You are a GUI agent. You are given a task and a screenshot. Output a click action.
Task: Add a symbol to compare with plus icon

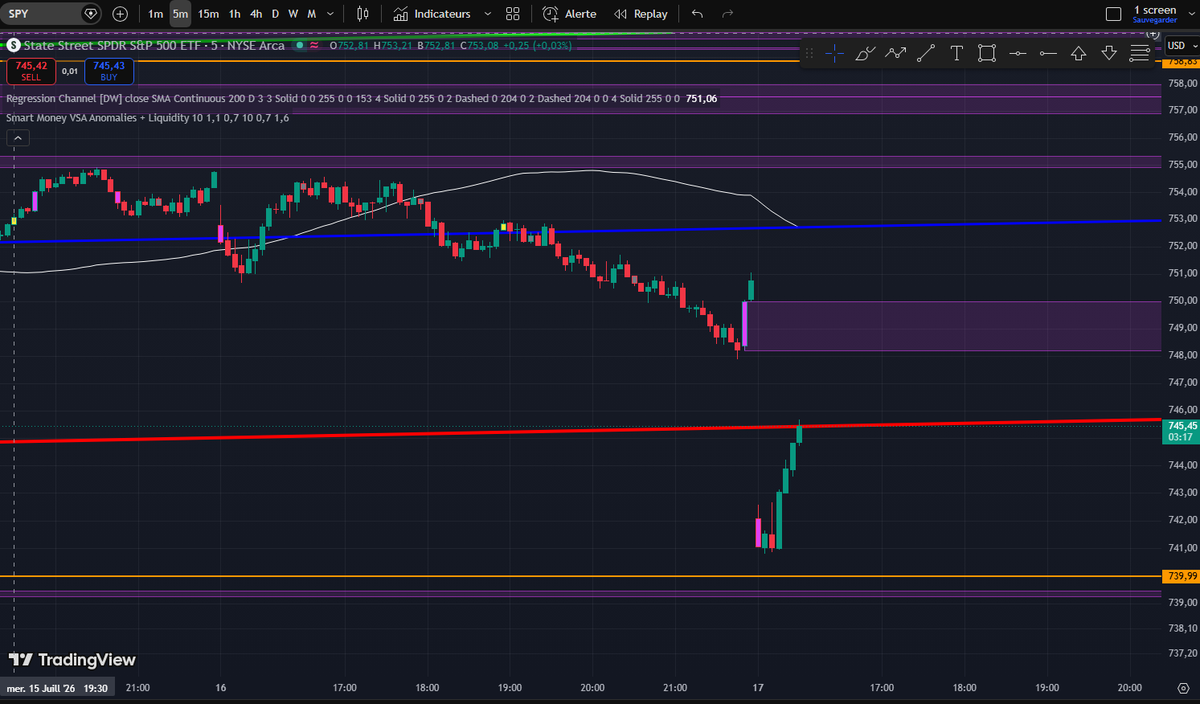point(120,14)
